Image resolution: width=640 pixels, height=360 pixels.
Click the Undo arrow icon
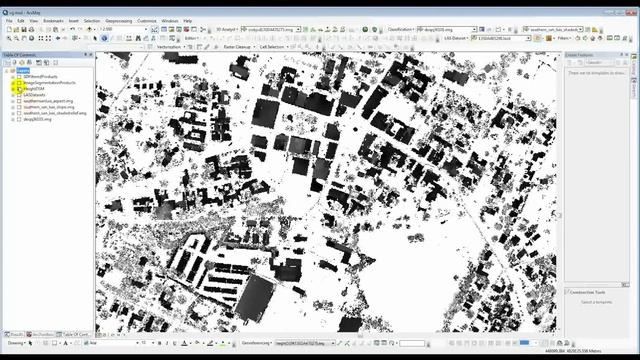coord(72,29)
